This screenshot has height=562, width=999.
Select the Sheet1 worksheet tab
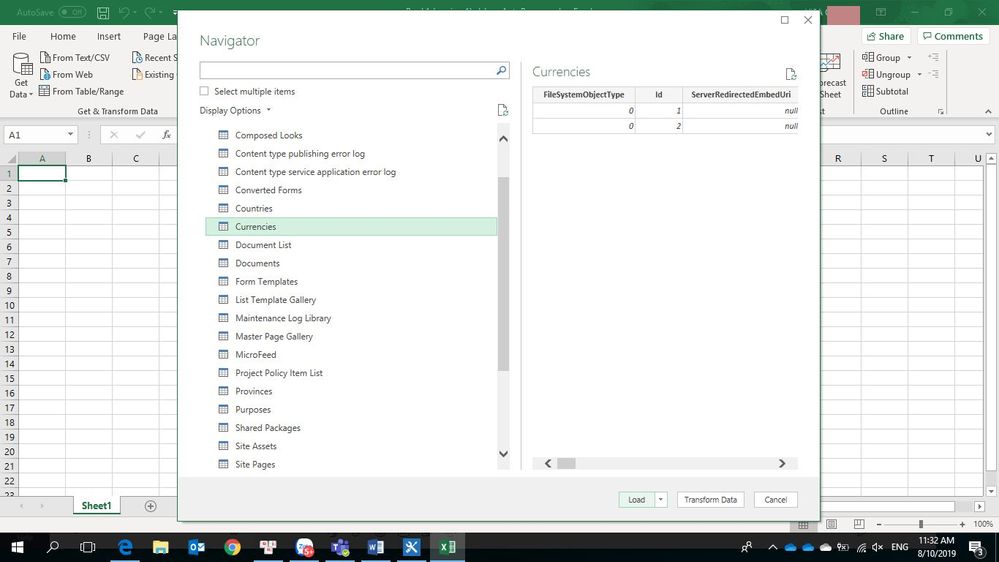(96, 506)
